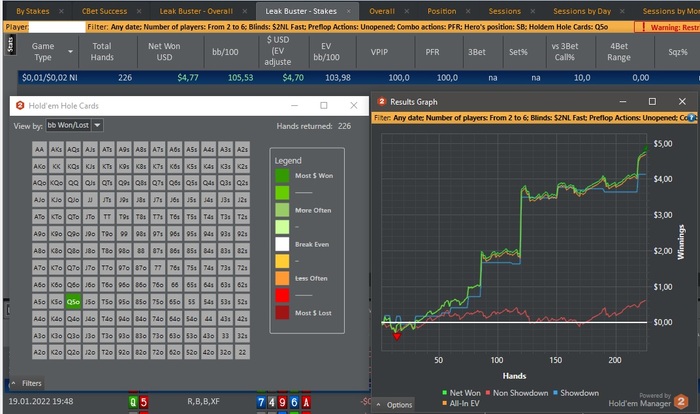Close the Sessions tab with its X

click(x=533, y=11)
